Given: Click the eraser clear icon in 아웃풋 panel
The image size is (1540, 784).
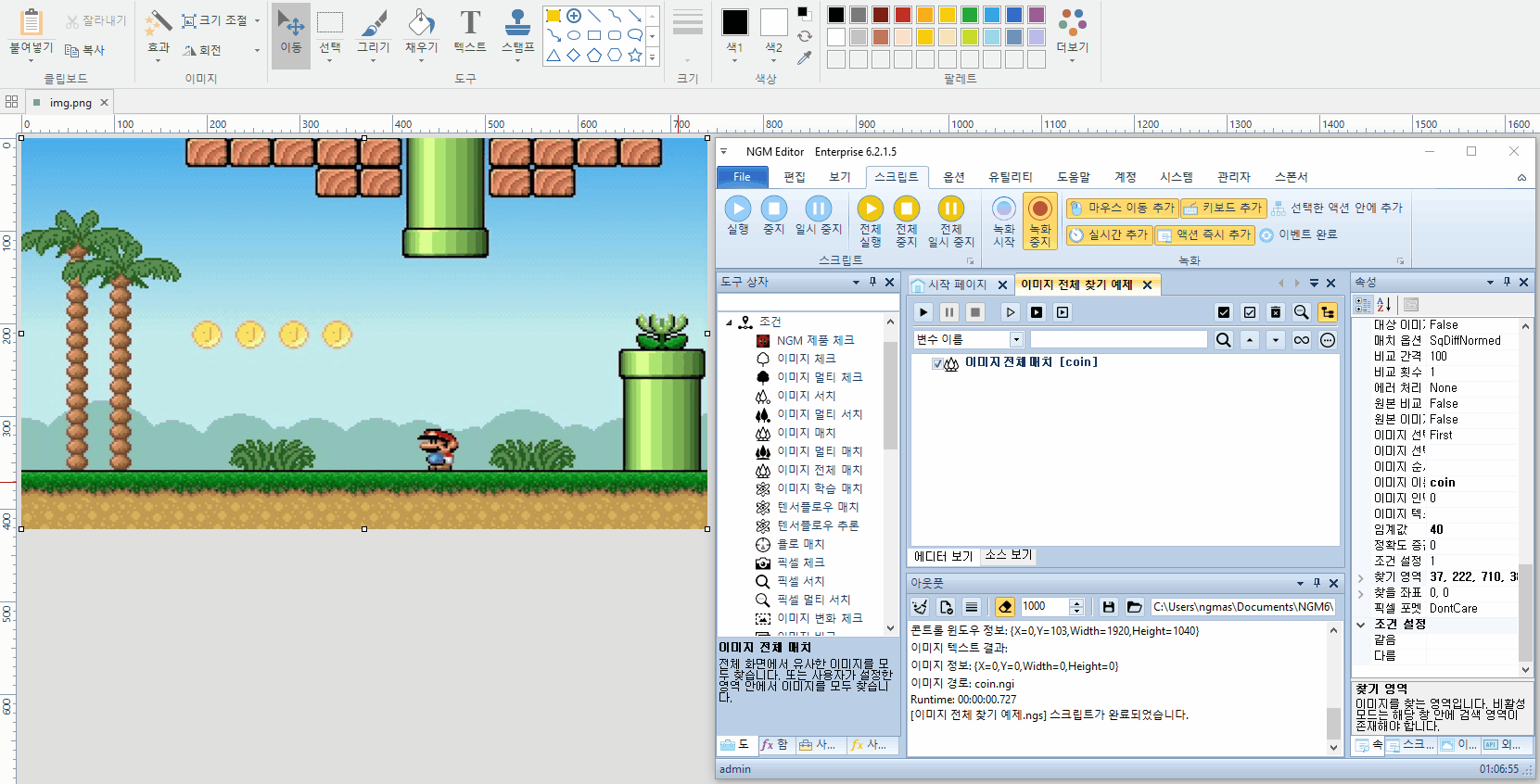Looking at the screenshot, I should tap(1005, 607).
